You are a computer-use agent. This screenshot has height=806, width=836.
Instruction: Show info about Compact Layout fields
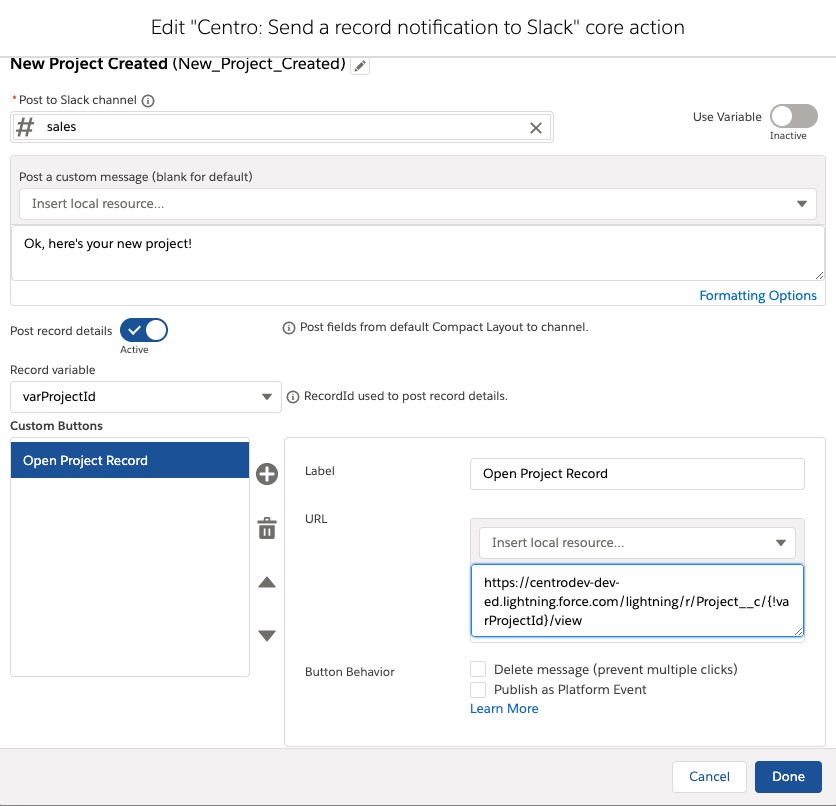[x=288, y=328]
